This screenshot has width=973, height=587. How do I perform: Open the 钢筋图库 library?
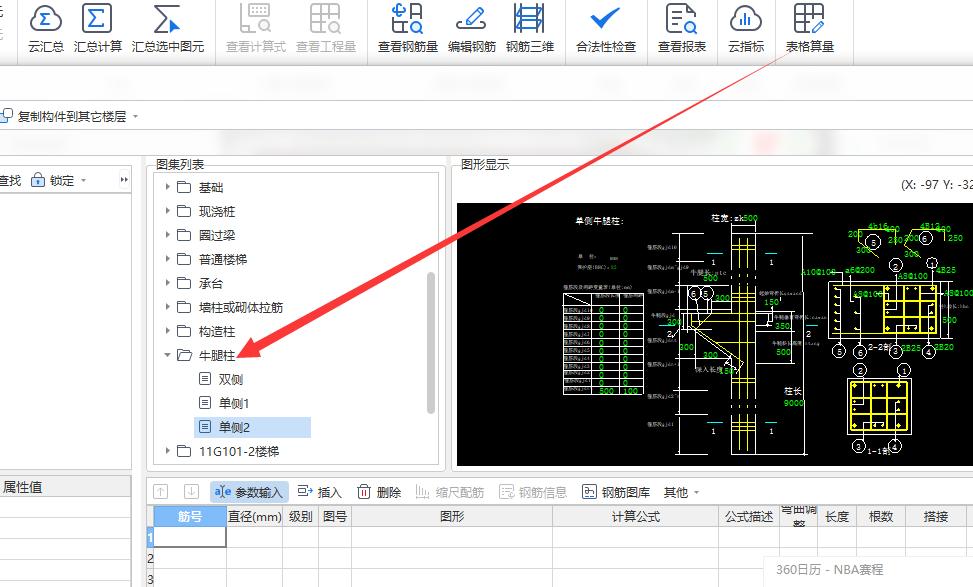pos(616,492)
